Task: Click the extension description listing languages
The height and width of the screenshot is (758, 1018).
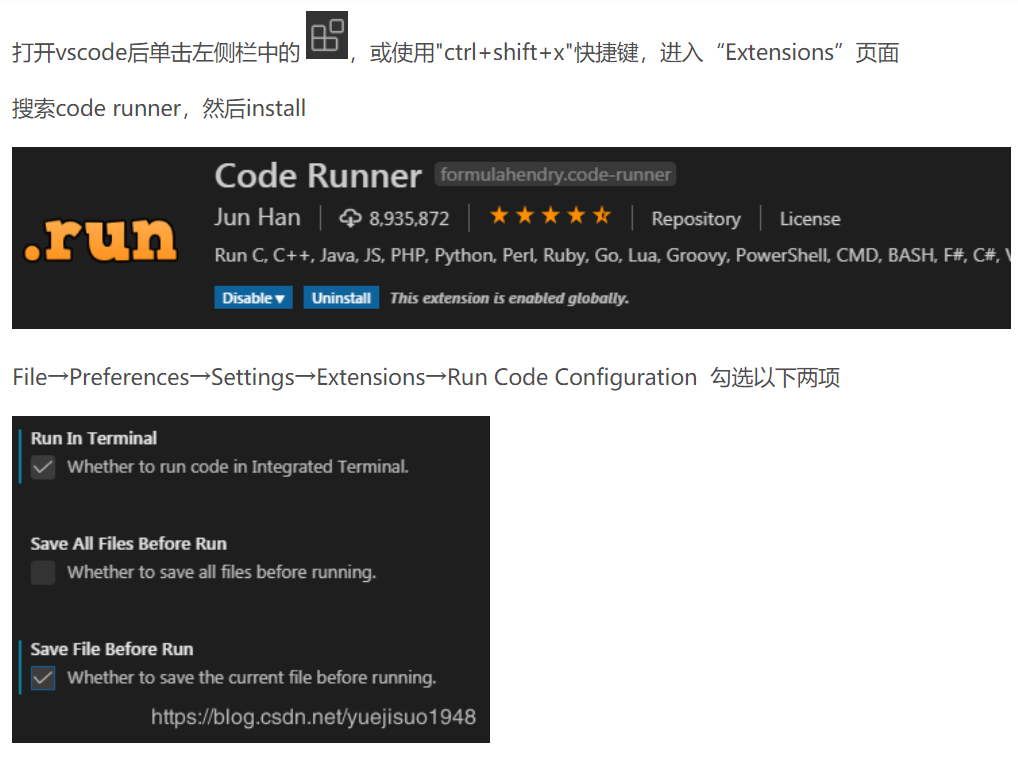Action: pyautogui.click(x=612, y=256)
